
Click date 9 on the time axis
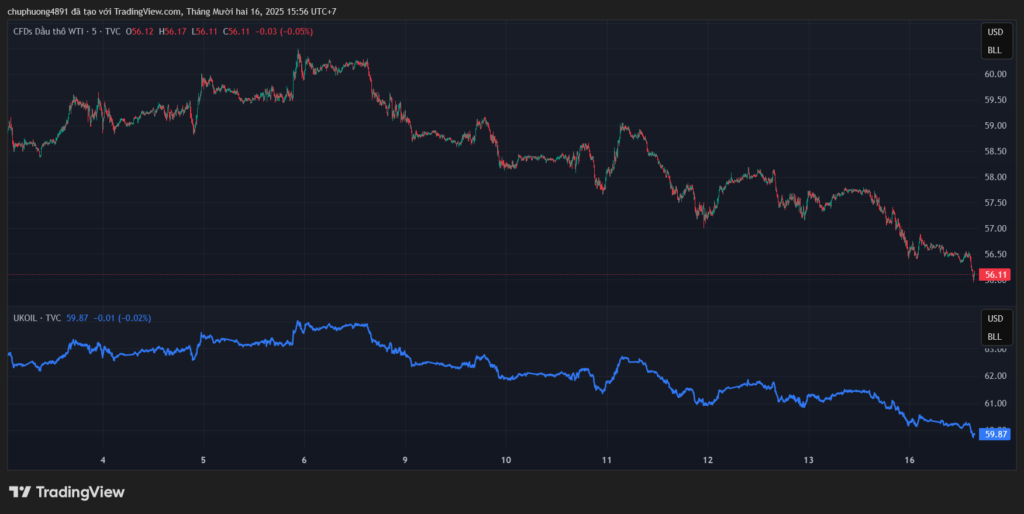pos(405,460)
